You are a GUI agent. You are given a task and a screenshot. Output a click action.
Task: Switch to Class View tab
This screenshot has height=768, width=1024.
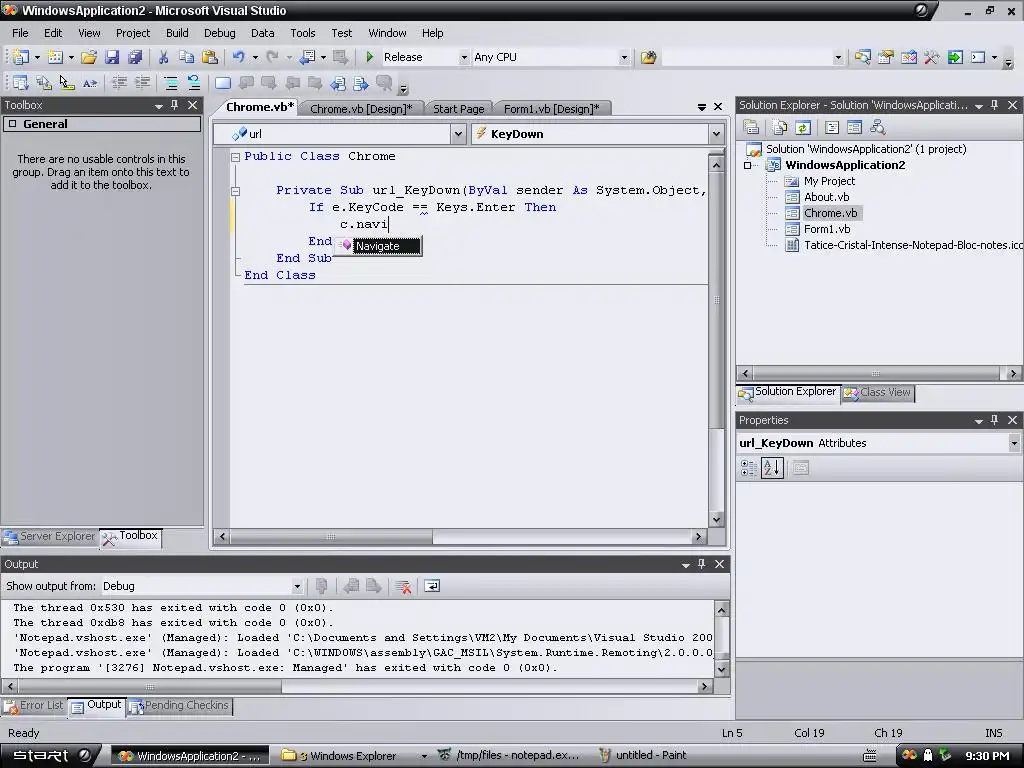point(877,392)
